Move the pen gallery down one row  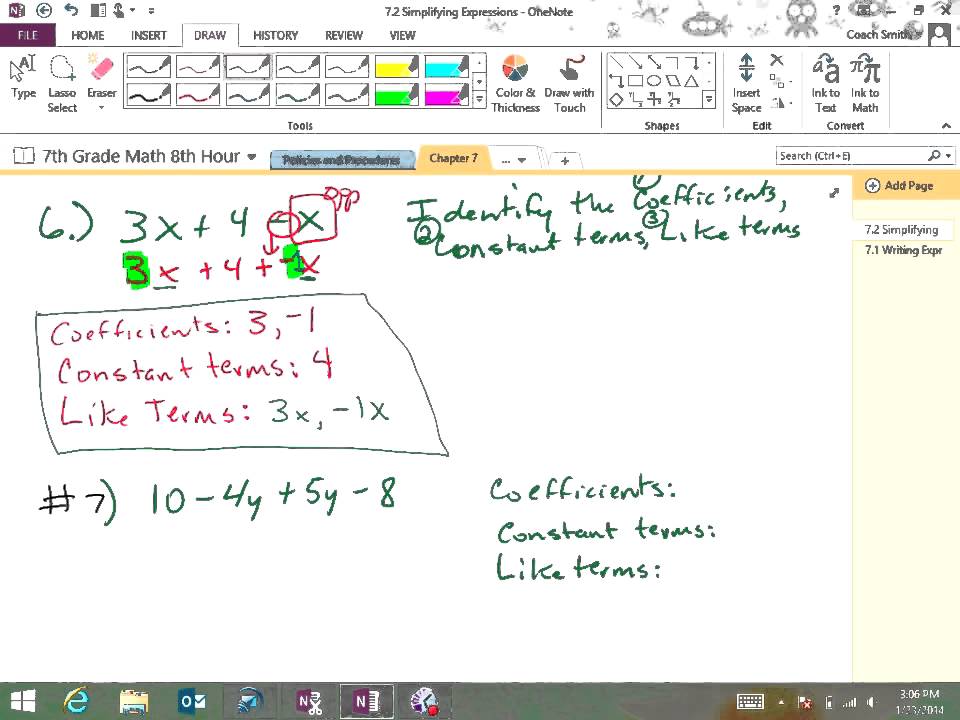[480, 81]
